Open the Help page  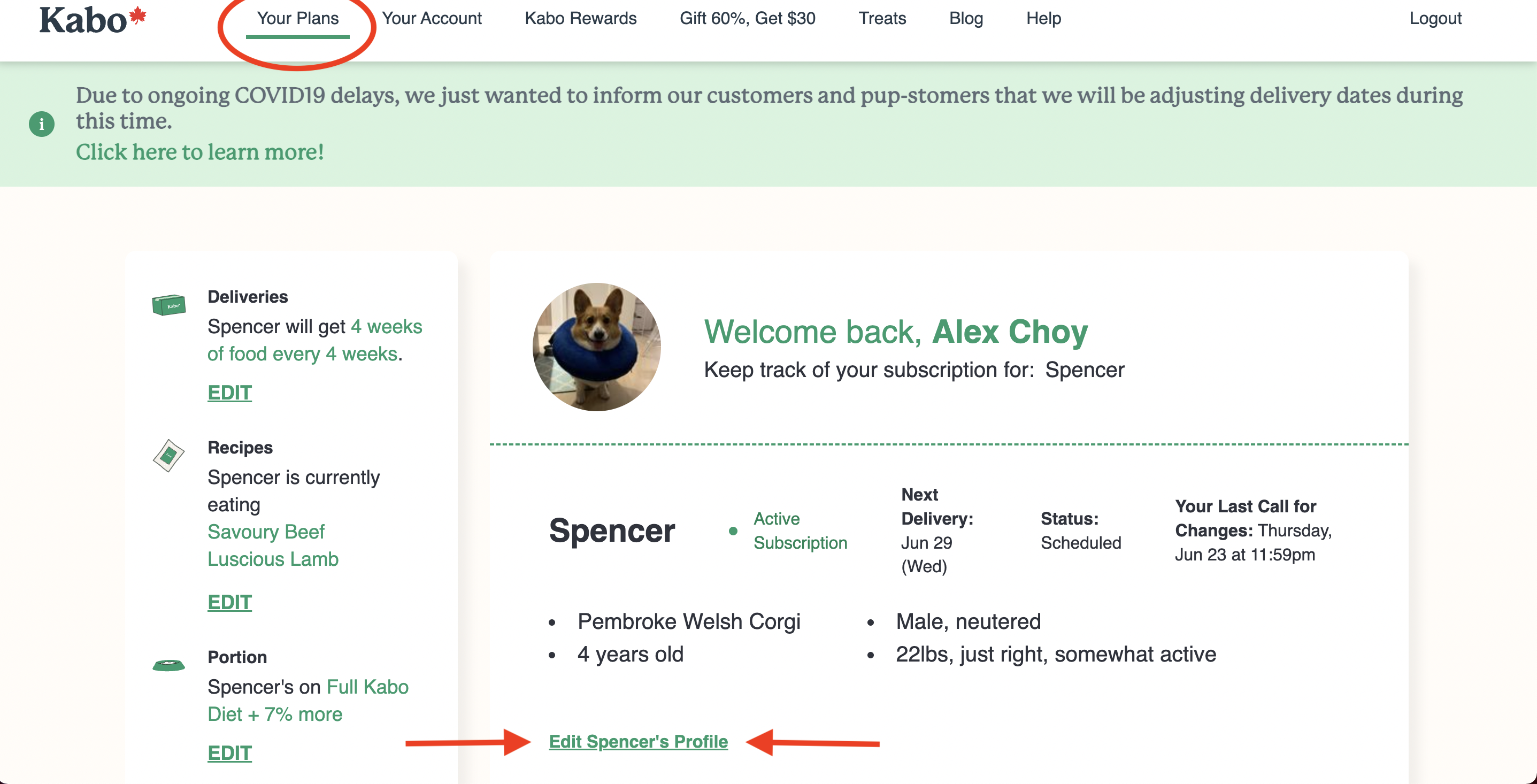tap(1043, 19)
